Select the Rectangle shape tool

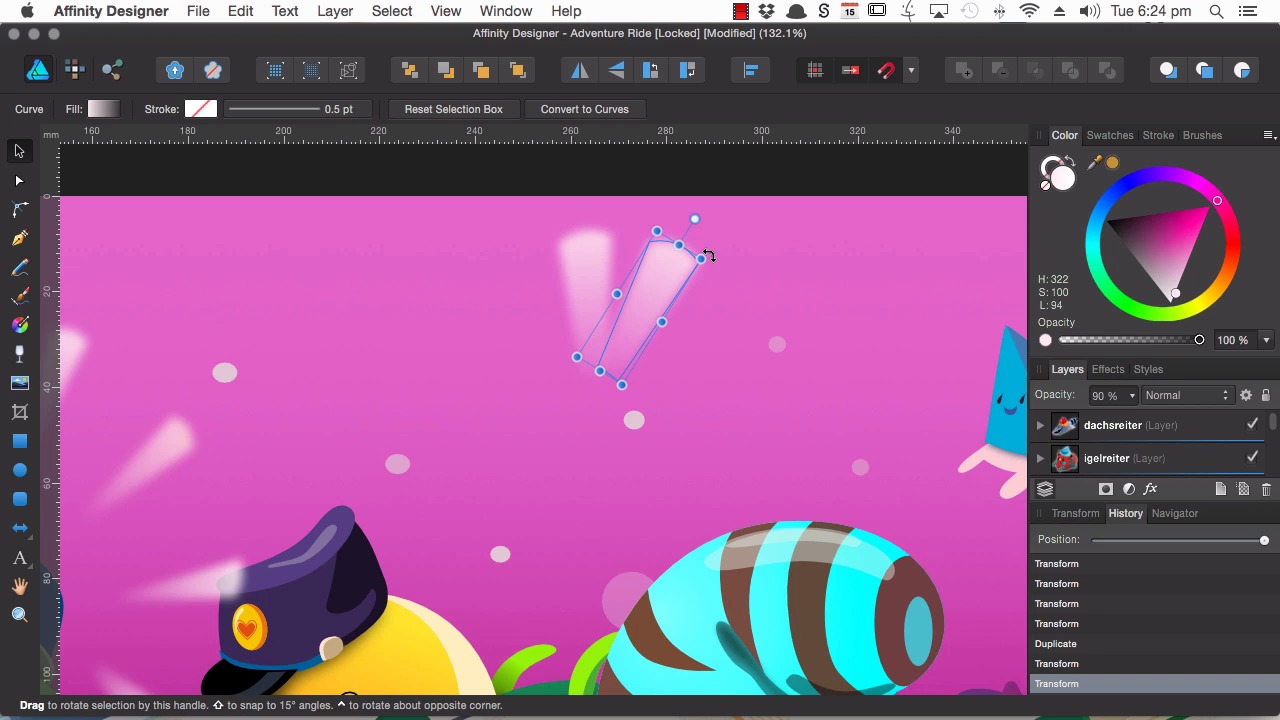pos(19,441)
